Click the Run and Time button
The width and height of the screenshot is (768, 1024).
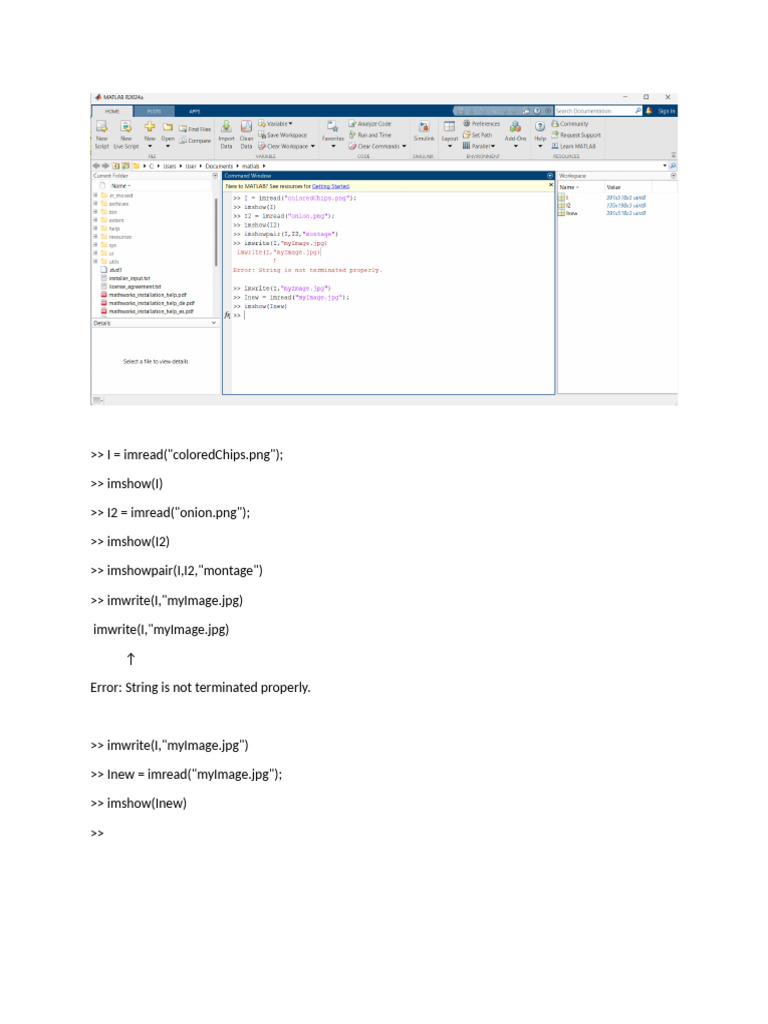(x=370, y=135)
